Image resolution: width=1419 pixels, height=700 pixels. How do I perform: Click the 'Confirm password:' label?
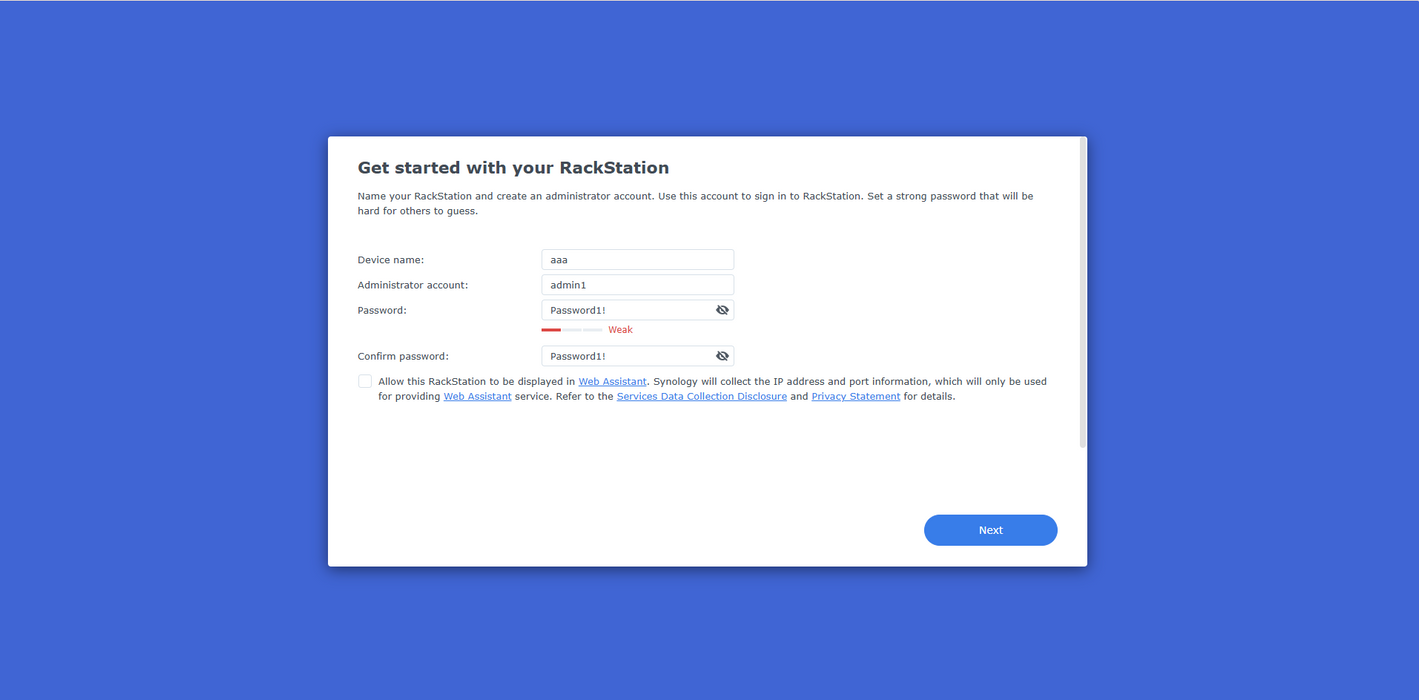click(x=403, y=356)
